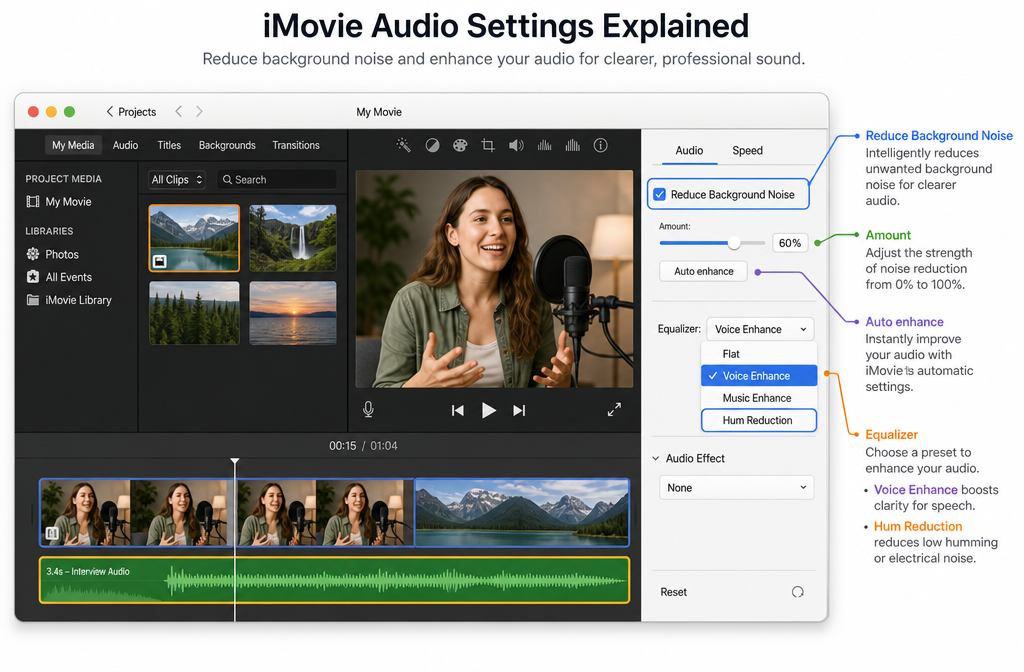Select the pine forest clip thumbnail
Screen dimensions: 1024x672
[195, 313]
